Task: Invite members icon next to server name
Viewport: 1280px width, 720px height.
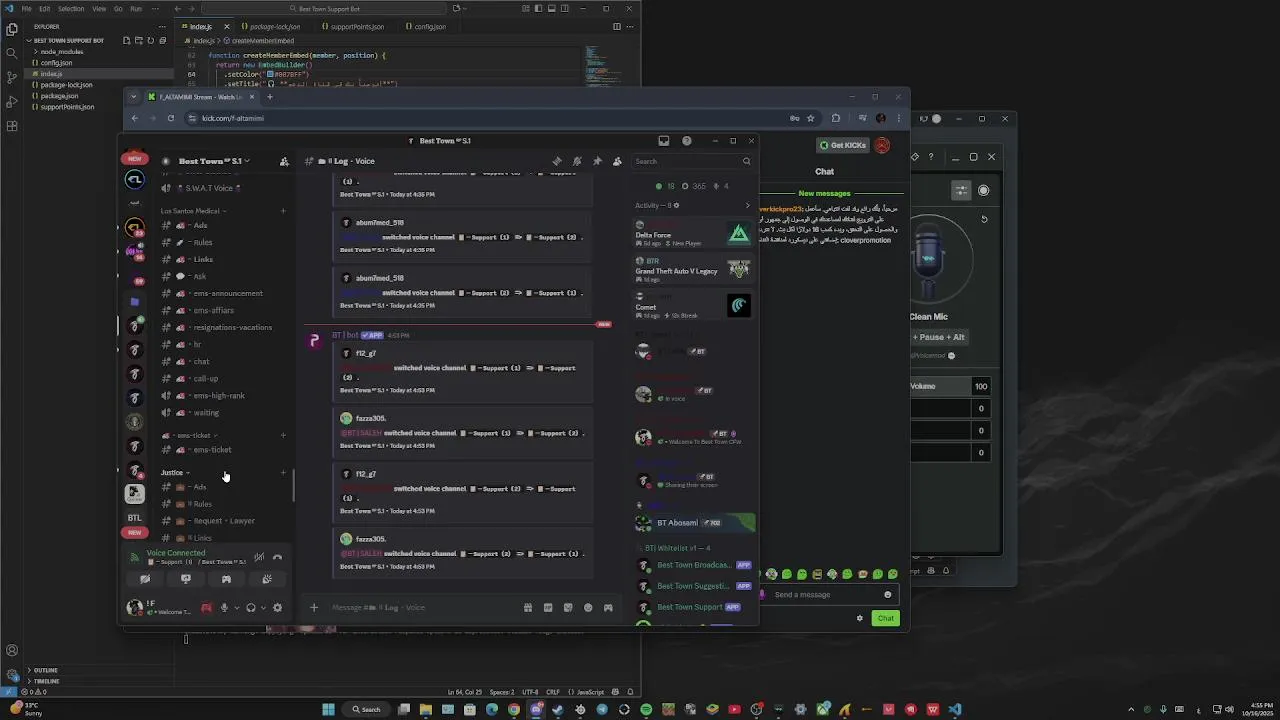Action: pos(284,161)
